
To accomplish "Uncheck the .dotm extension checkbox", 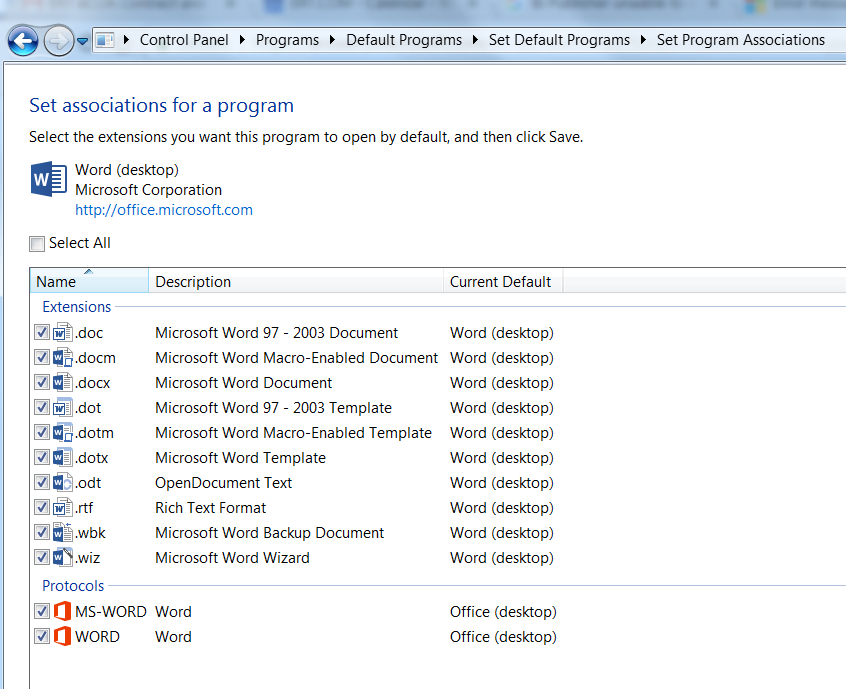I will [x=42, y=432].
